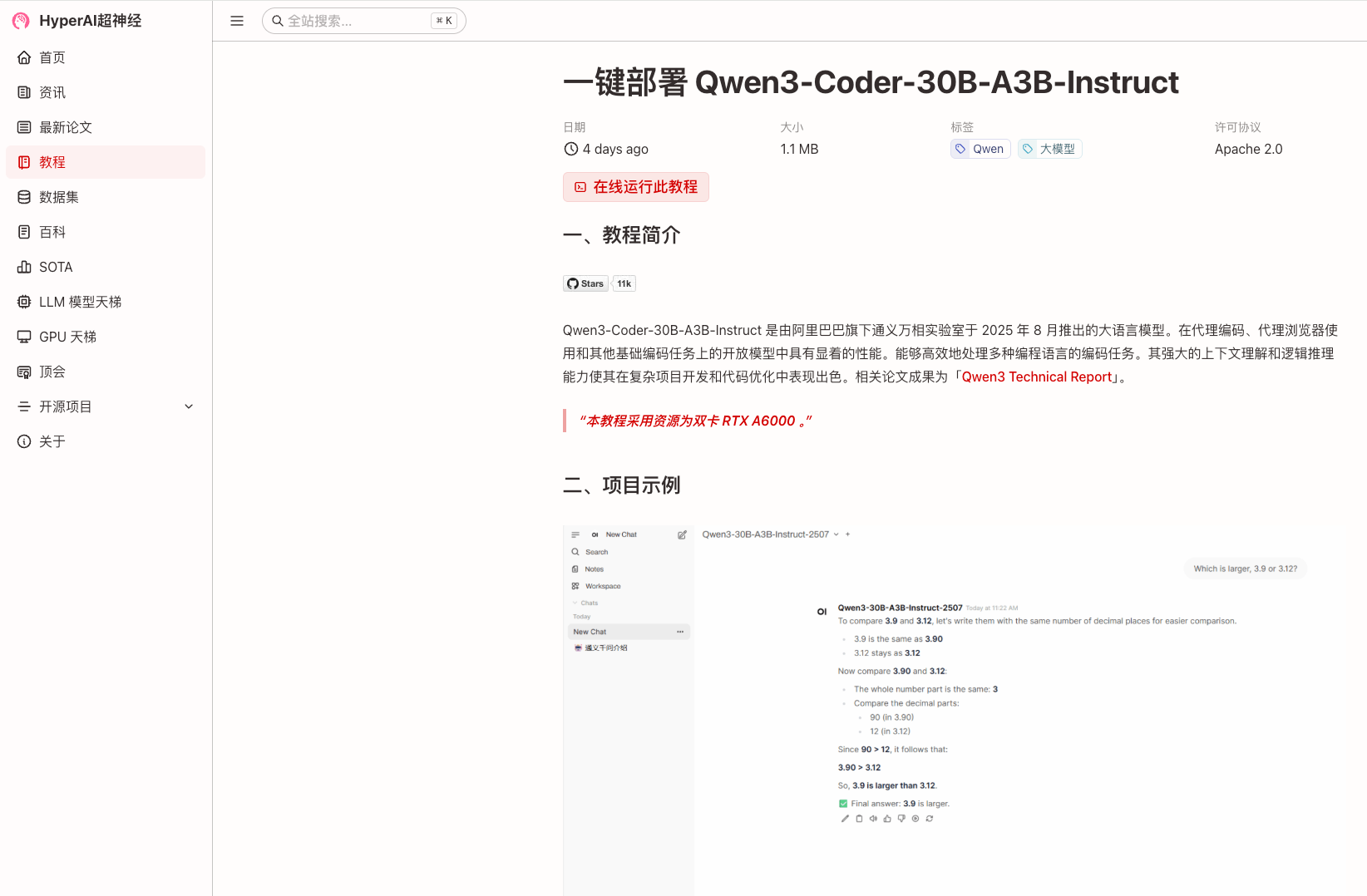Select the Qwen tag

click(x=980, y=148)
